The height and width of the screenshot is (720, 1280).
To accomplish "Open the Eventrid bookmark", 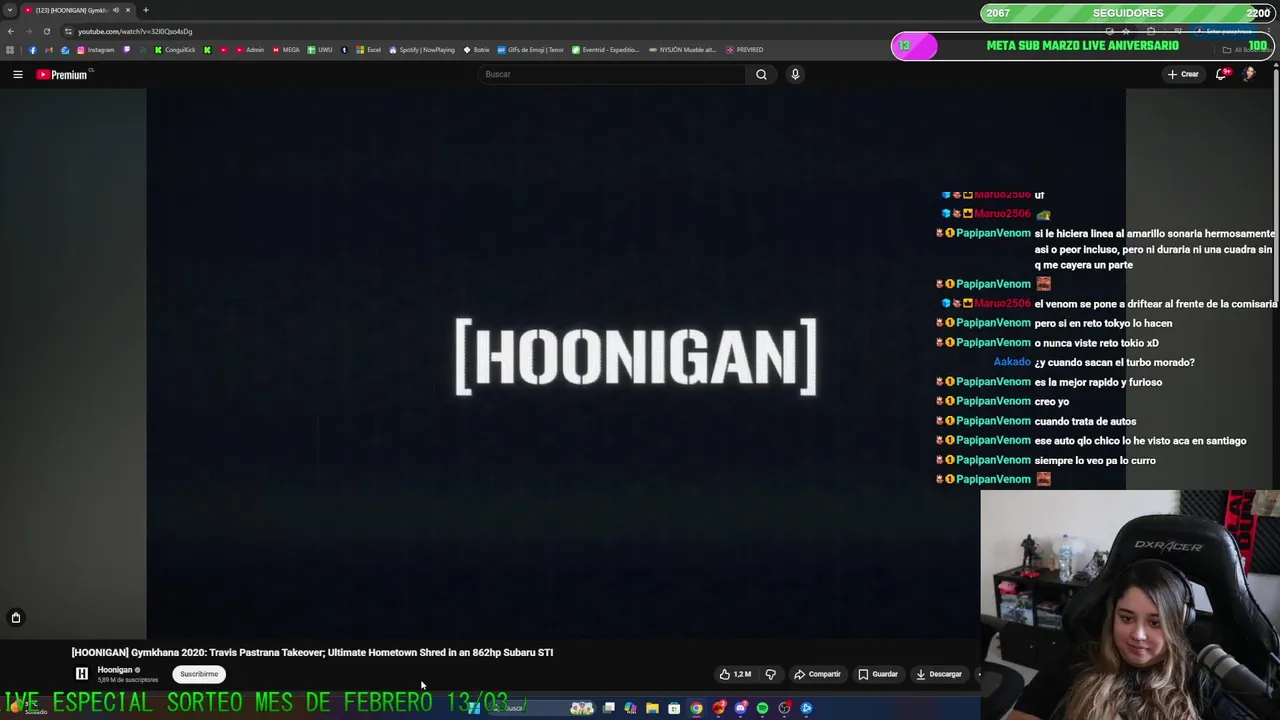I will click(605, 50).
